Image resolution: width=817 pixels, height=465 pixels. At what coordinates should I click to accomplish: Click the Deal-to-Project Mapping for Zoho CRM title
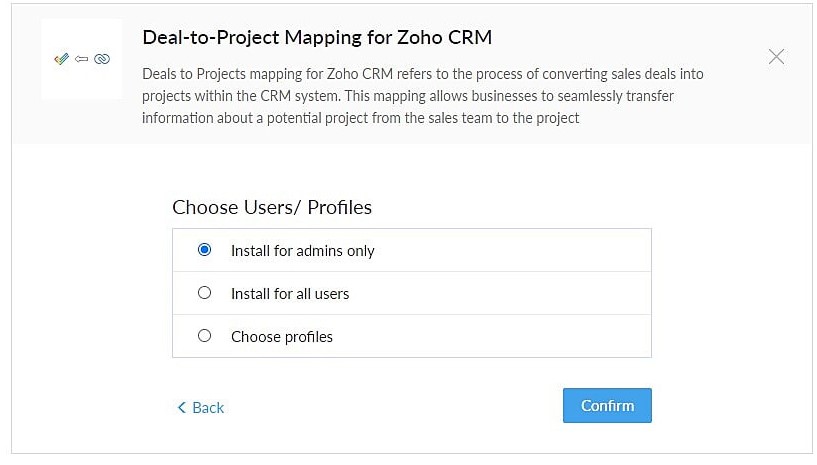tap(317, 38)
